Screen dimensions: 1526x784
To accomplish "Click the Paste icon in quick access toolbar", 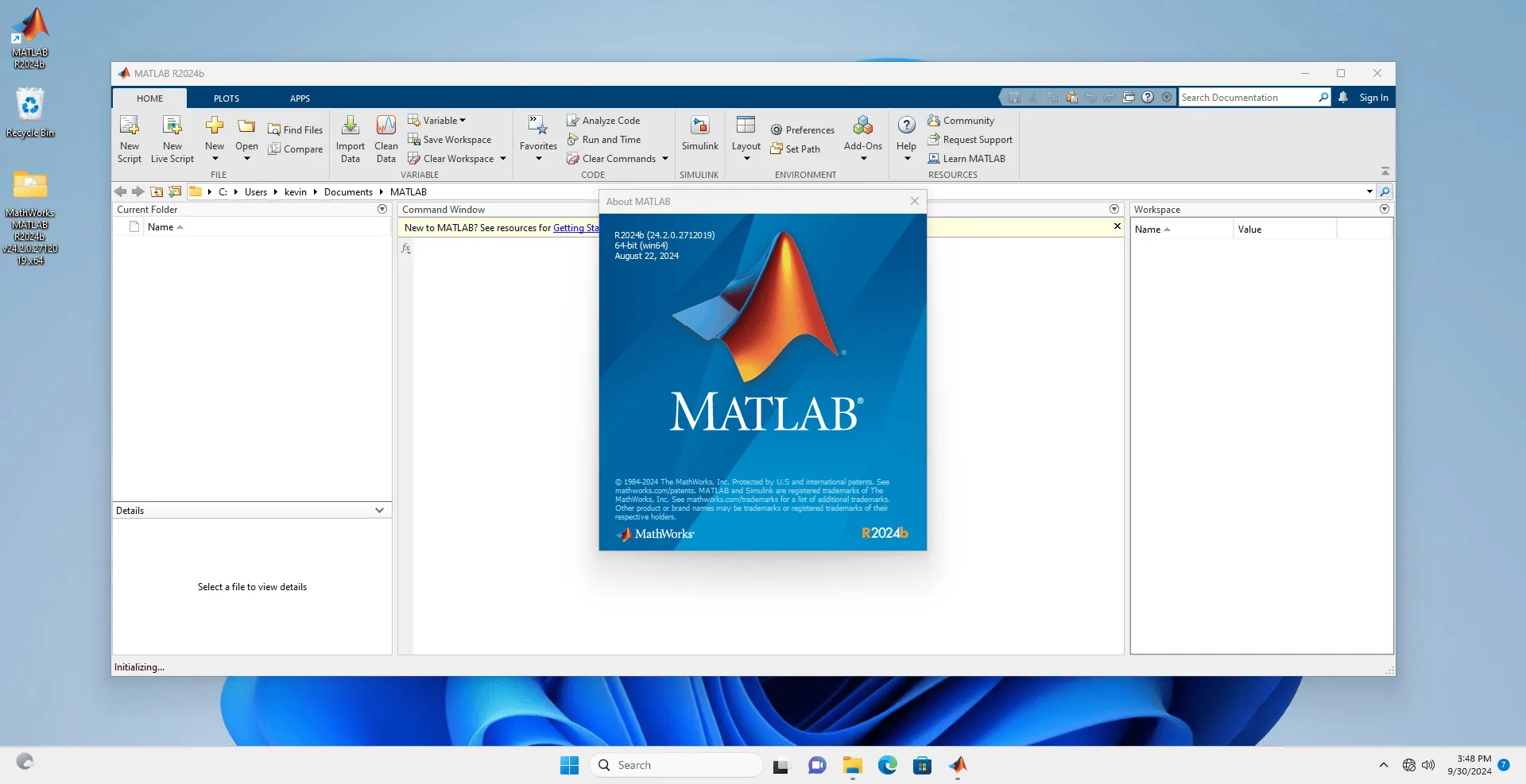I will point(1071,97).
